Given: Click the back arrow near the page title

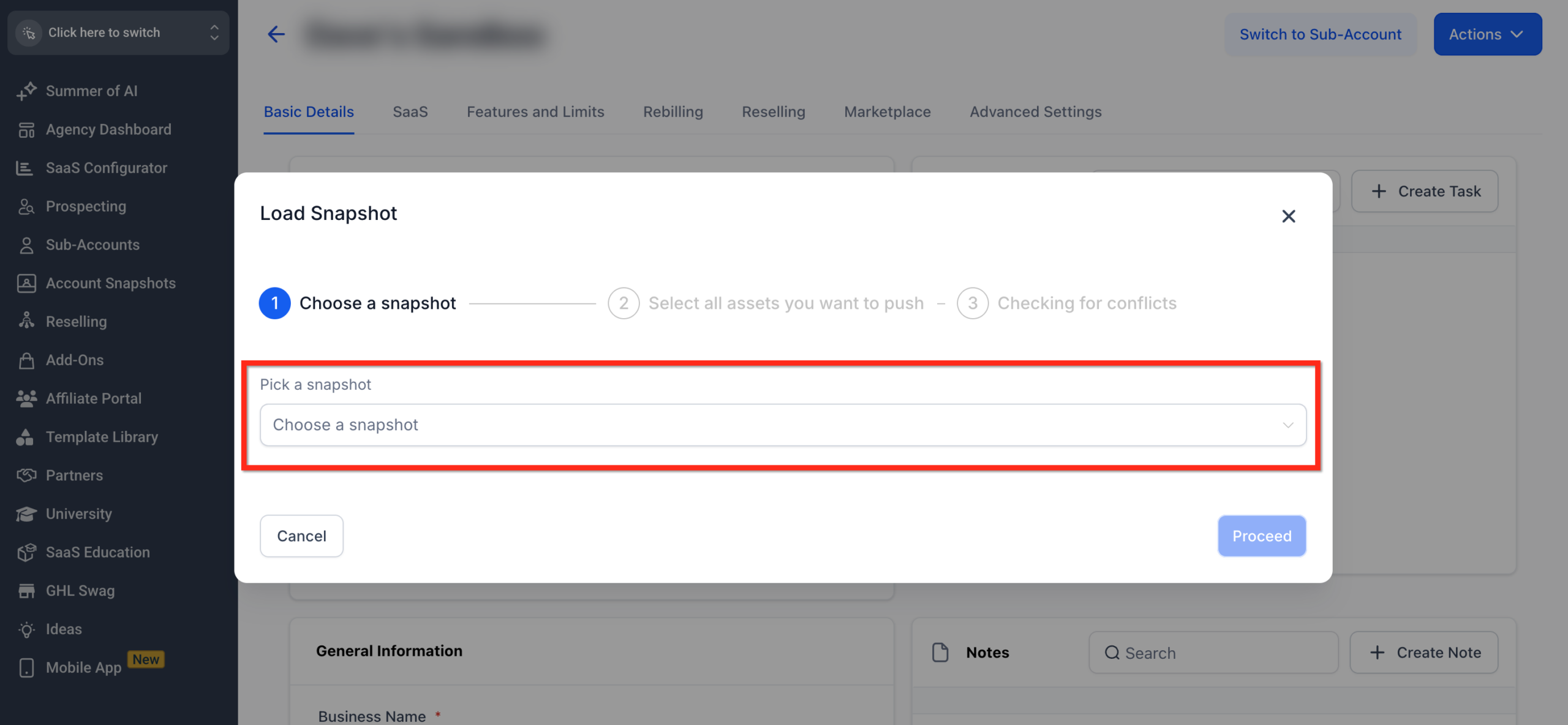Looking at the screenshot, I should [x=276, y=34].
